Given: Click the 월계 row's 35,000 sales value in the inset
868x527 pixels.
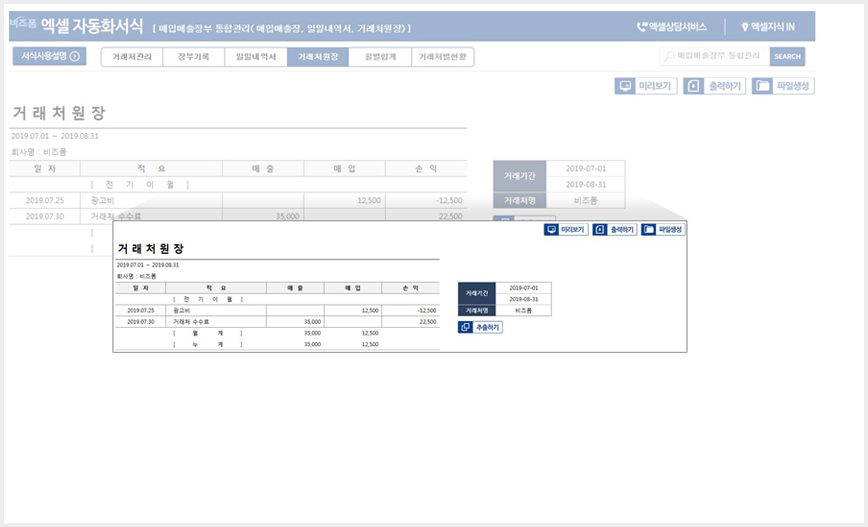Looking at the screenshot, I should [313, 333].
